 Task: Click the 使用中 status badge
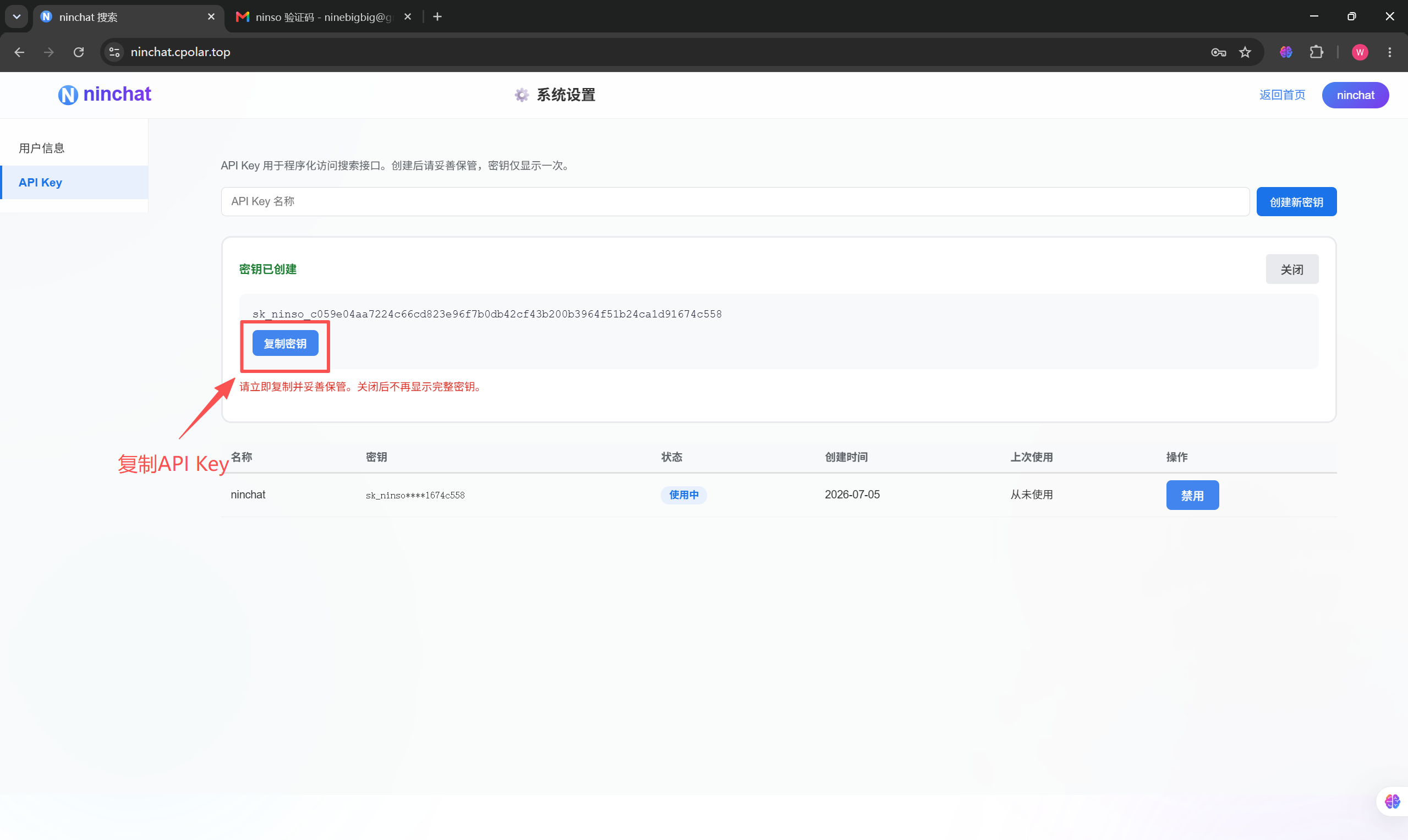[684, 495]
